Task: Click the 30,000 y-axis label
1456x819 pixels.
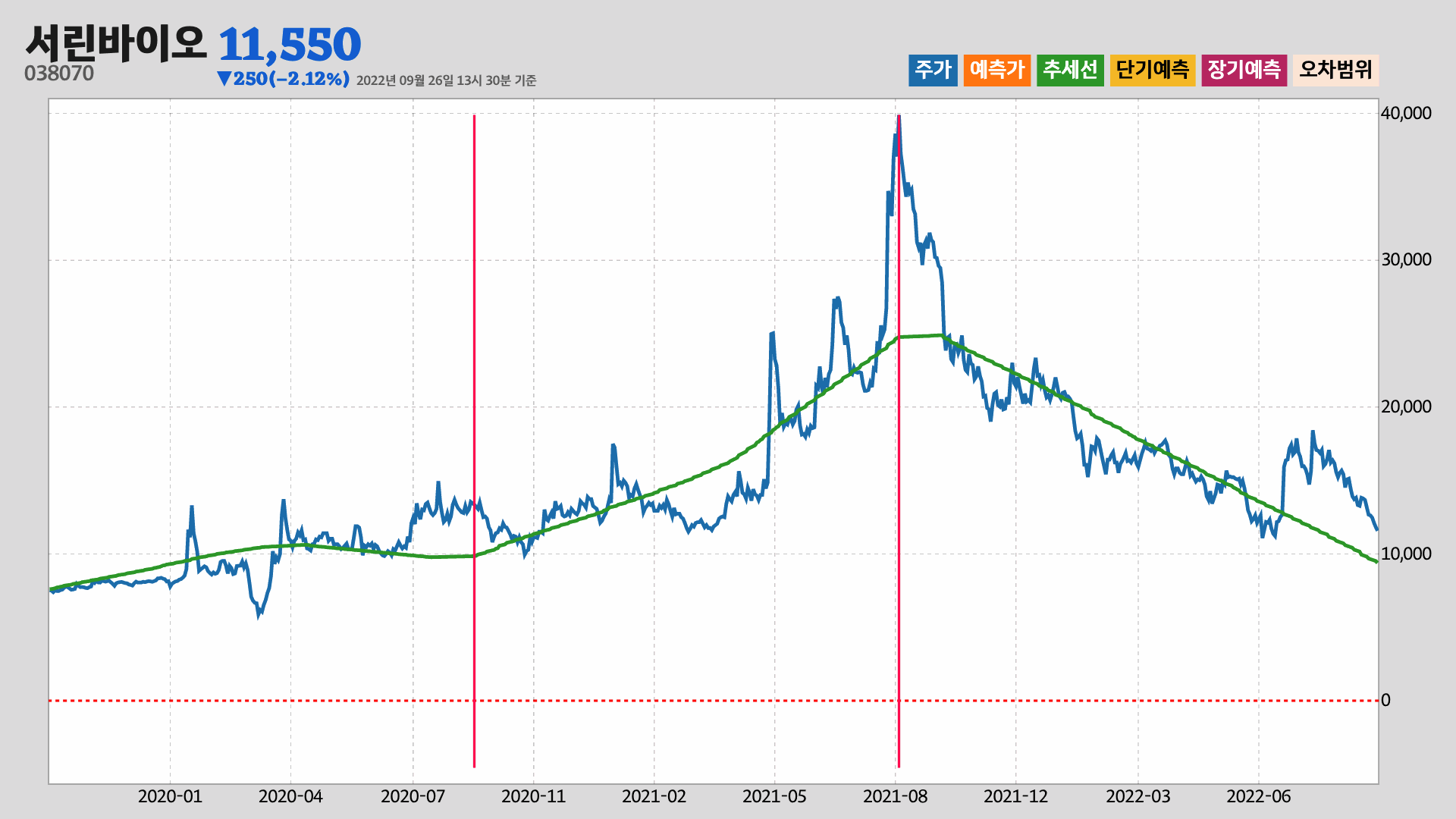Action: 1406,259
